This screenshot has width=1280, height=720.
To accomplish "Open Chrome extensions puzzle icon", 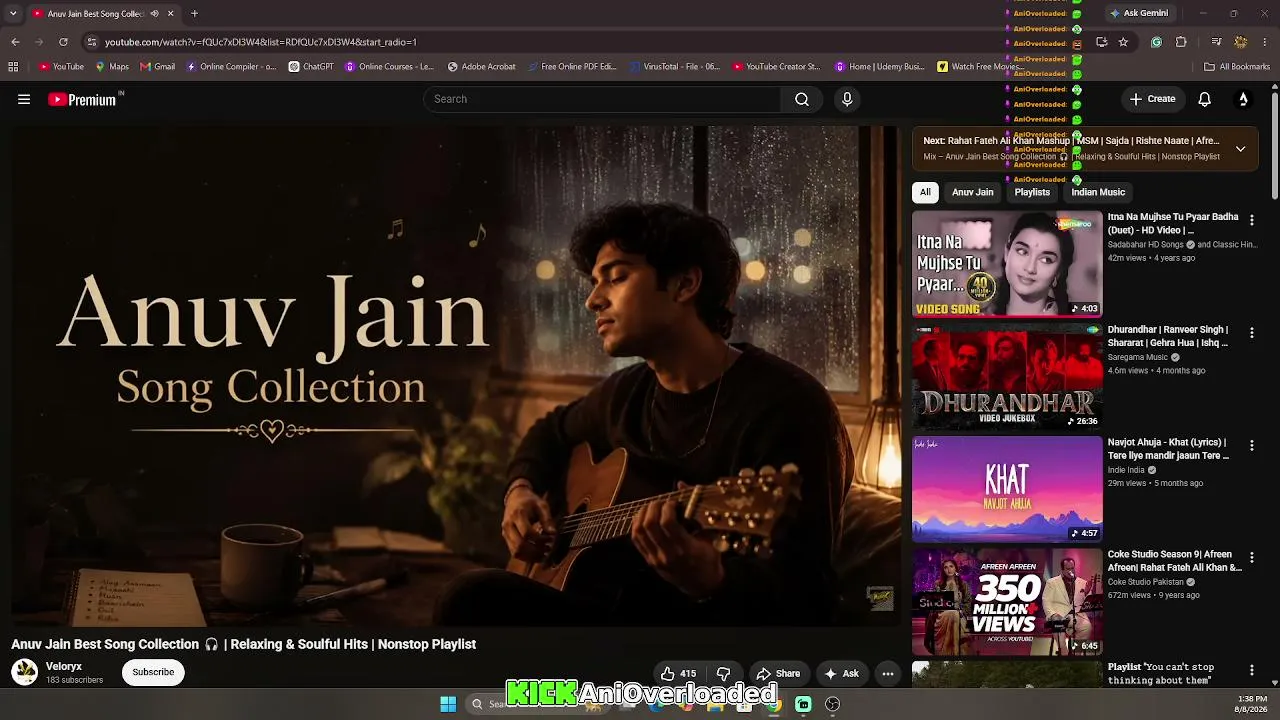I will point(1181,42).
